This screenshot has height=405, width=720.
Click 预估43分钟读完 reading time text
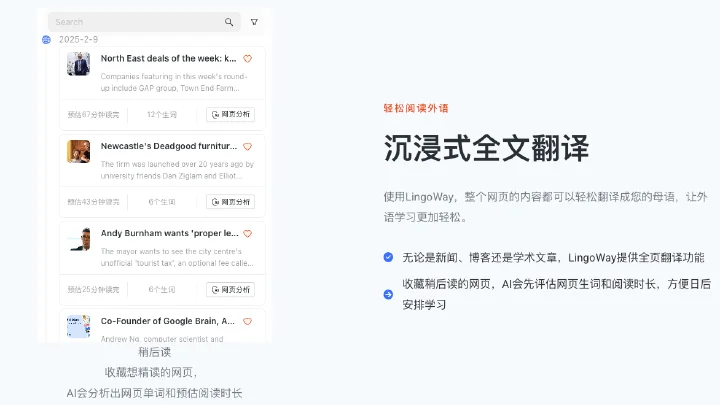[x=93, y=202]
